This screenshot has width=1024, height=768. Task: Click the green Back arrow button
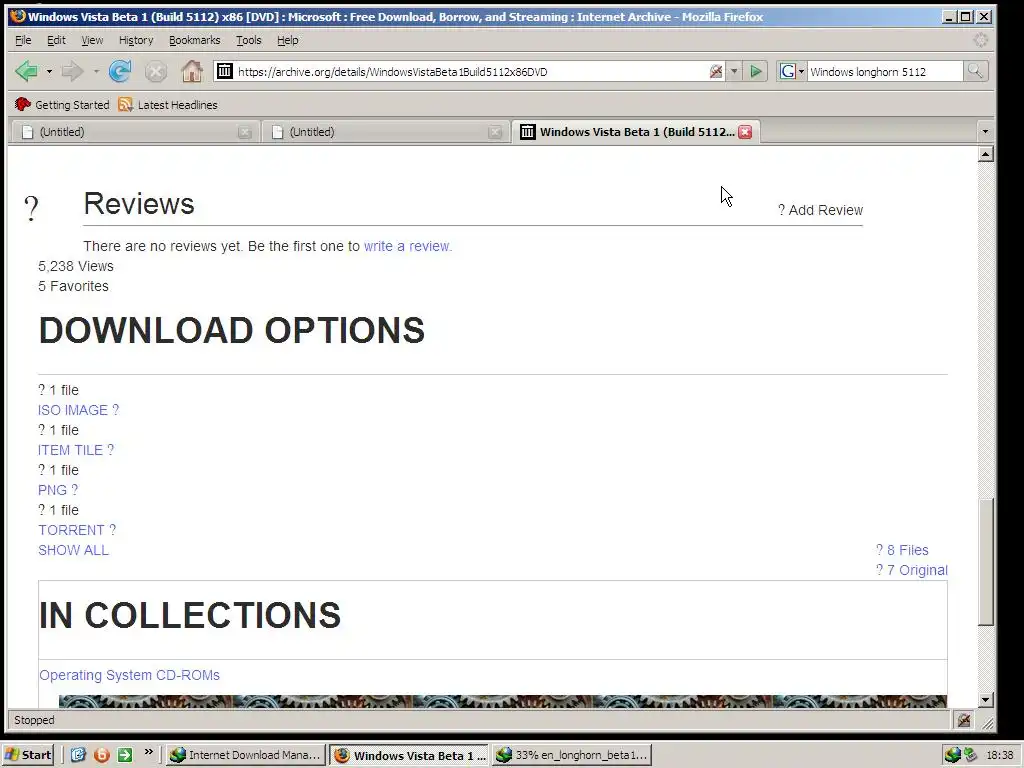pos(26,71)
